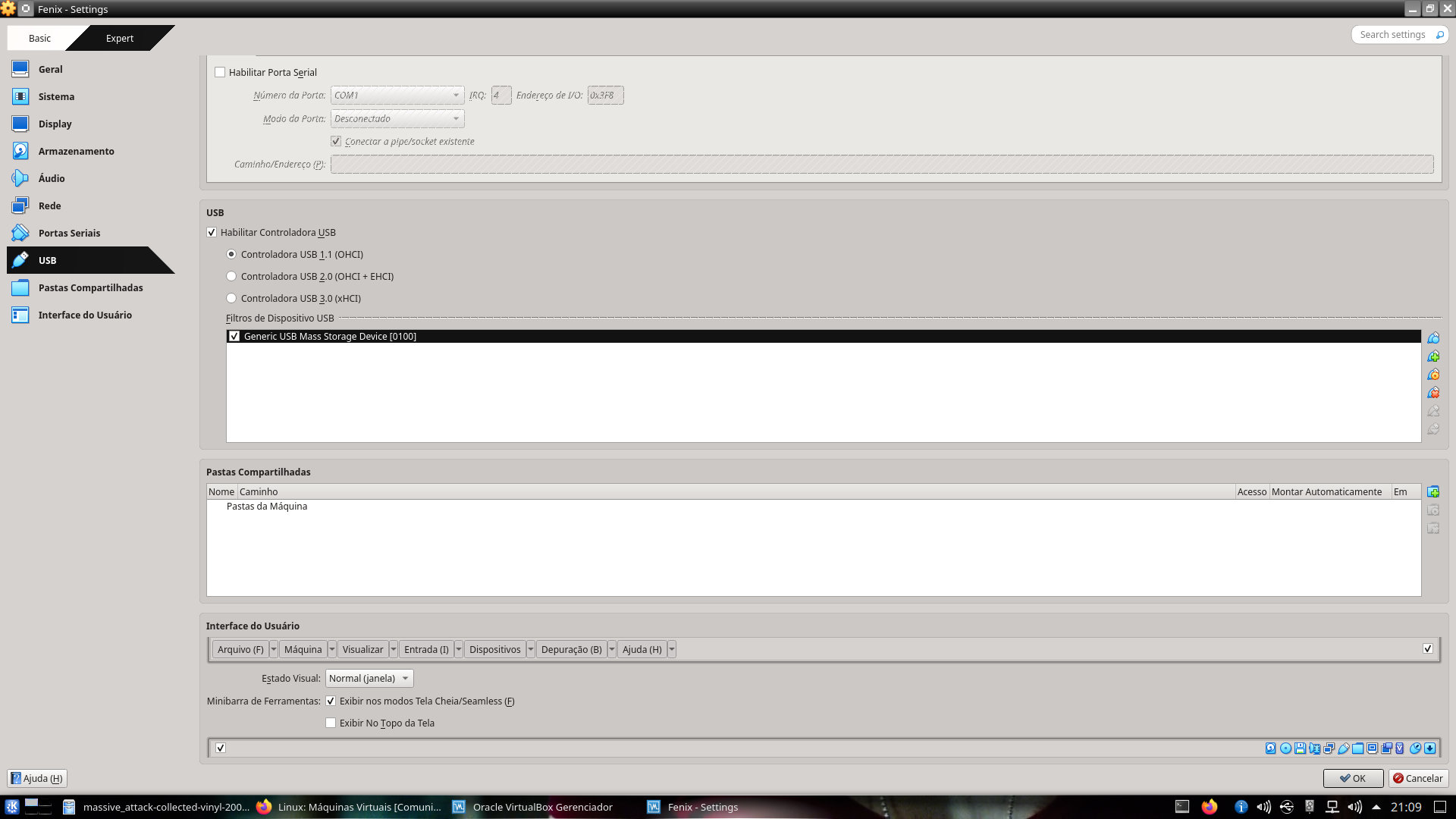Click the Search settings field
Image resolution: width=1456 pixels, height=819 pixels.
tap(1392, 35)
